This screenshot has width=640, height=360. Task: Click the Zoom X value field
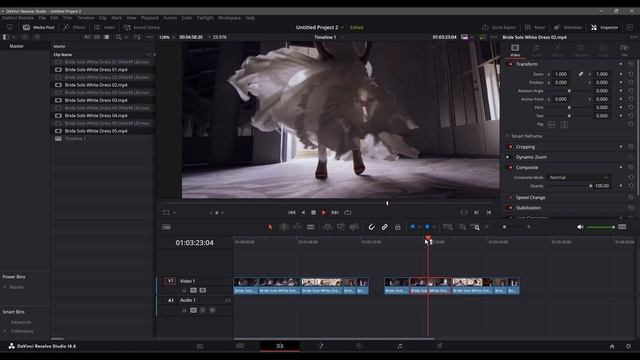pyautogui.click(x=561, y=74)
